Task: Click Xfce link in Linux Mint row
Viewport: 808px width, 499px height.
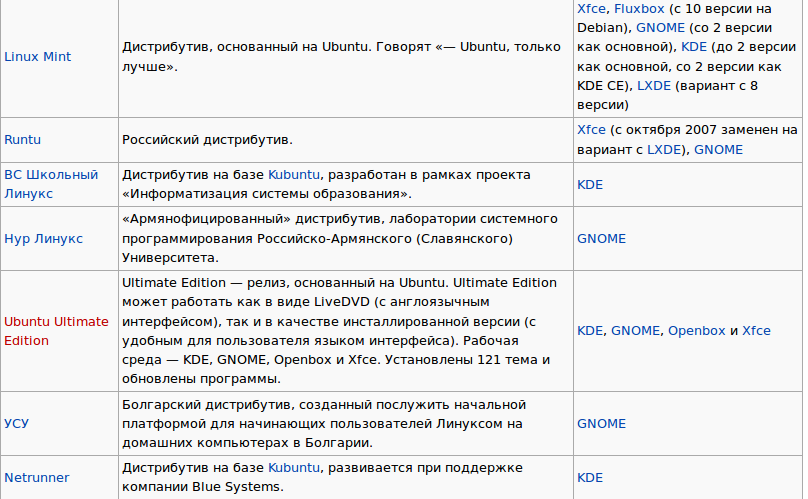Action: click(x=591, y=9)
